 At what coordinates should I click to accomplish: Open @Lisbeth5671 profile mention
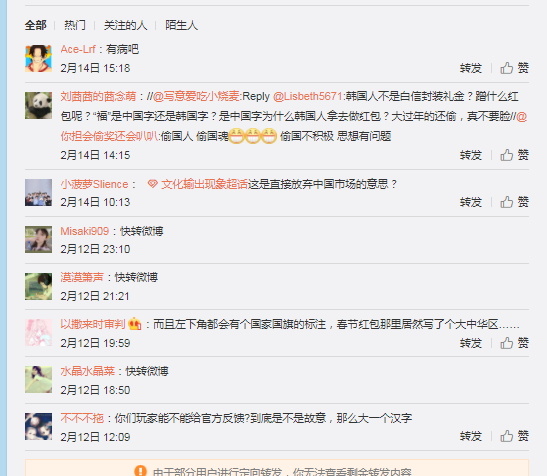(307, 96)
